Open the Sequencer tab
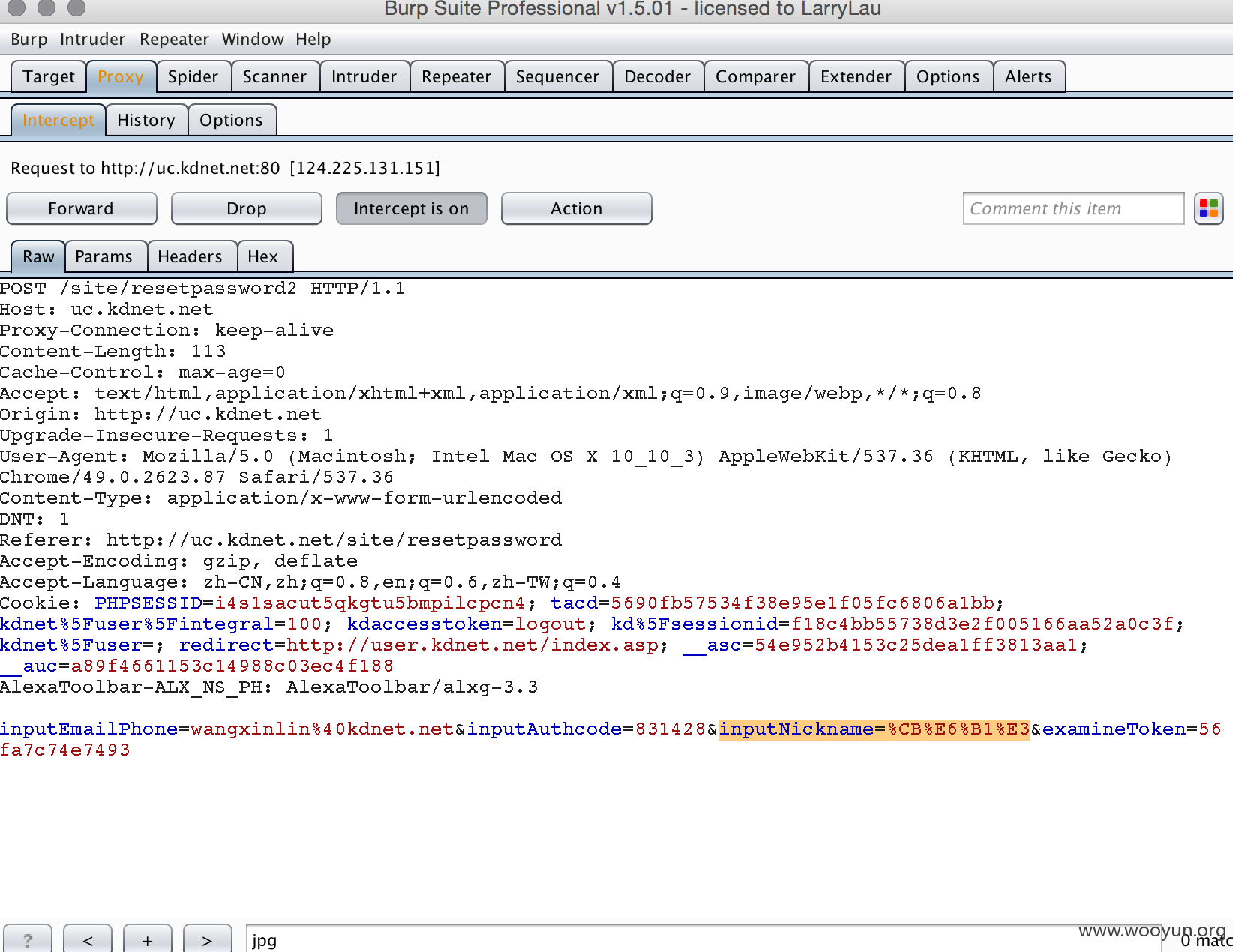 pyautogui.click(x=557, y=76)
